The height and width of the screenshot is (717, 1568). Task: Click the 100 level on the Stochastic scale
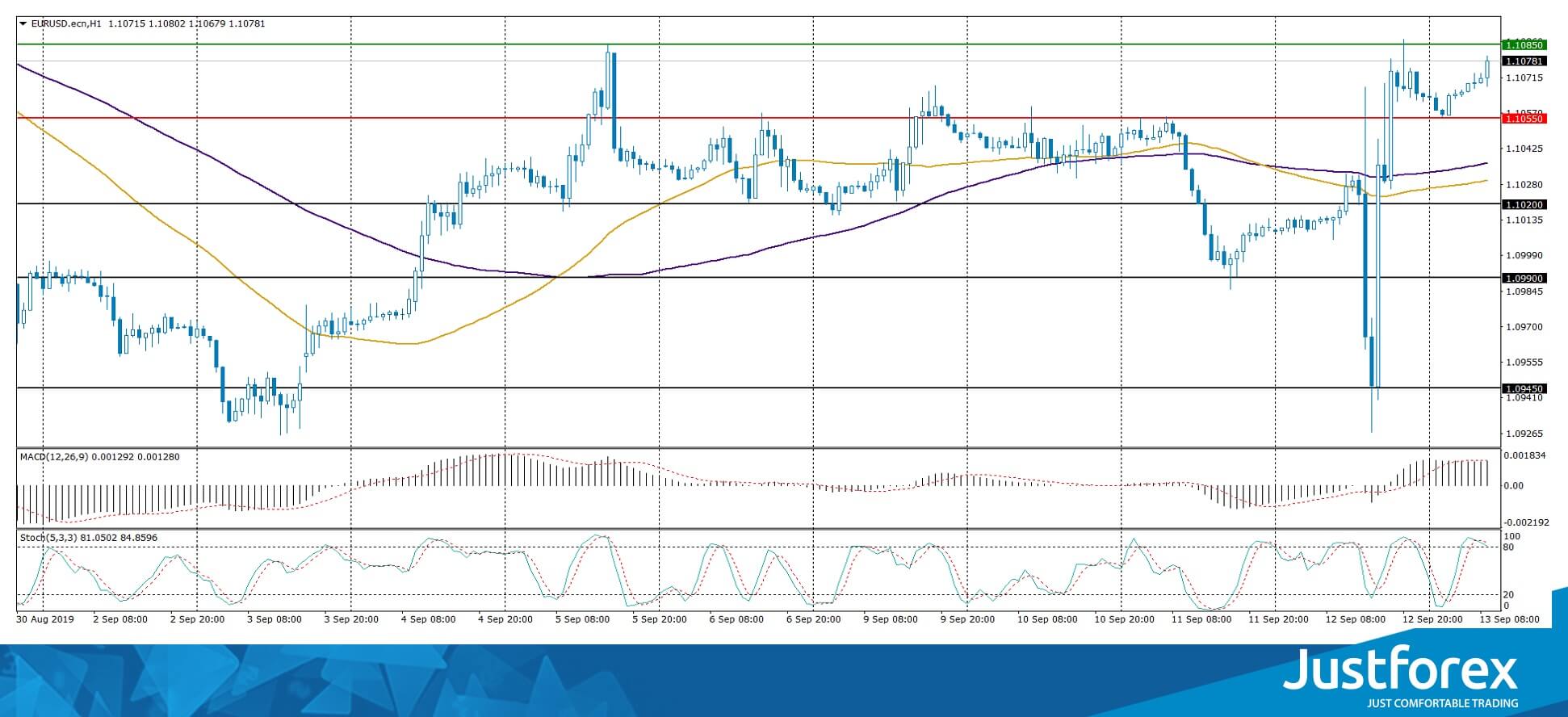[x=1512, y=537]
